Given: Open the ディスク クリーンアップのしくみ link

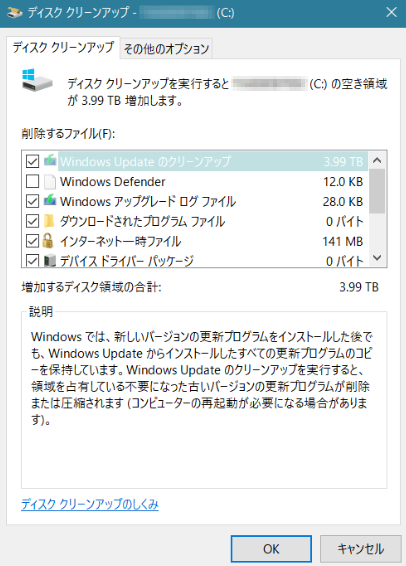Looking at the screenshot, I should click(x=90, y=504).
